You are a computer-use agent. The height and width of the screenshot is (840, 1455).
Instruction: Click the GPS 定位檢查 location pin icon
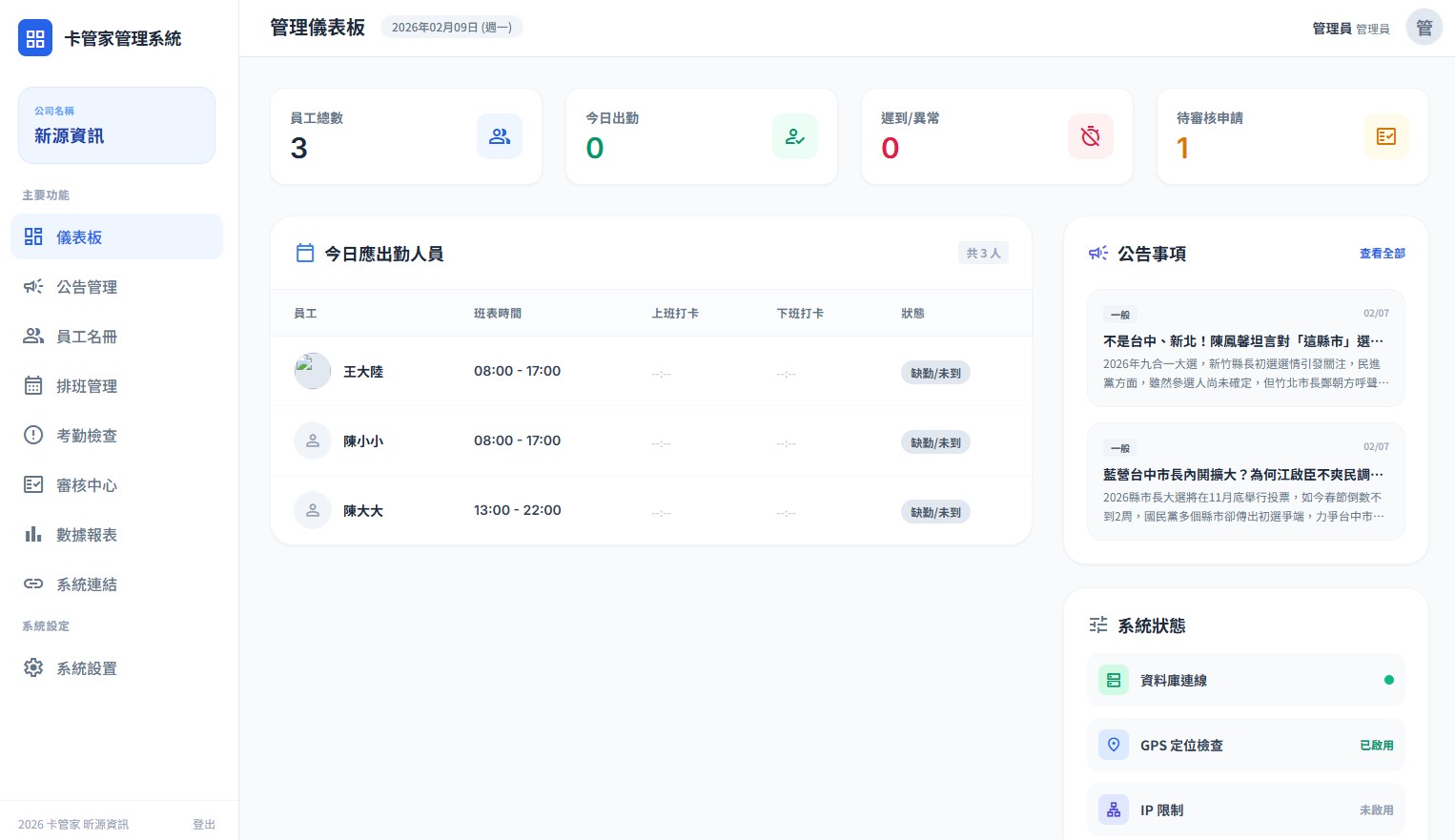1114,745
